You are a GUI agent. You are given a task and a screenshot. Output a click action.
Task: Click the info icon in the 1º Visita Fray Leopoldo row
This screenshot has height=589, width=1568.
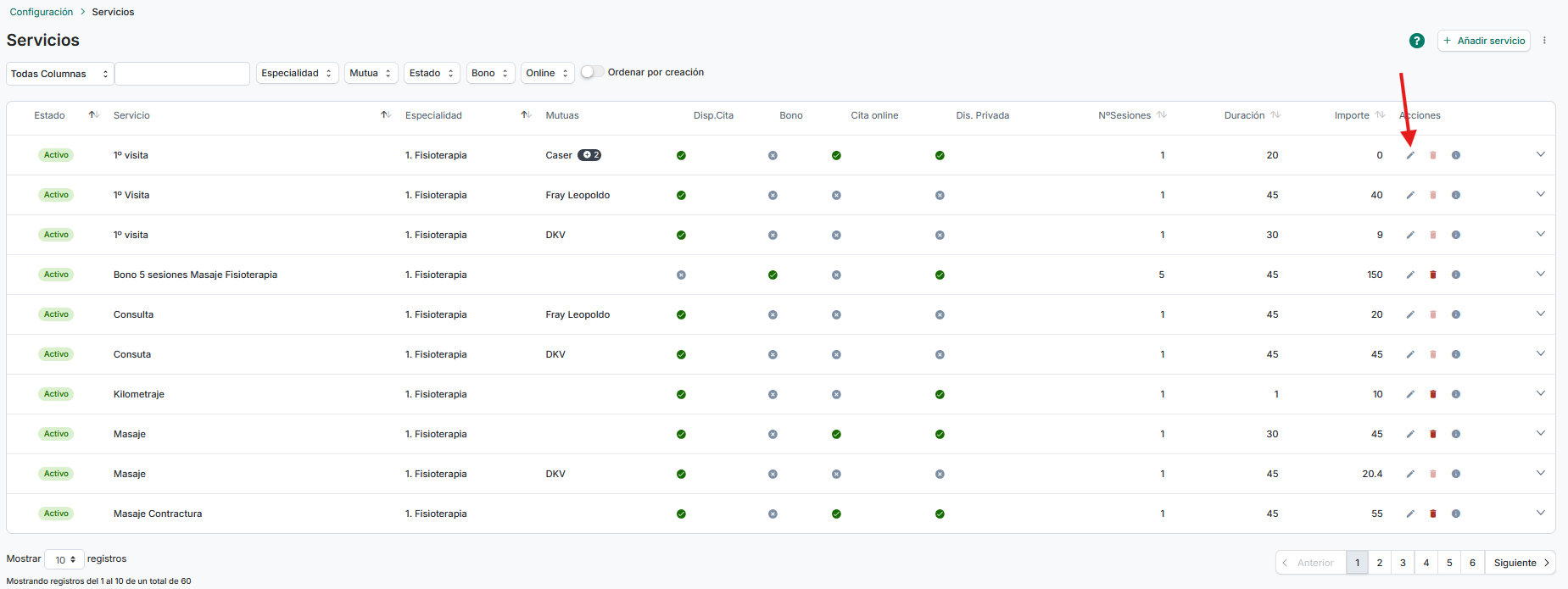click(1456, 195)
